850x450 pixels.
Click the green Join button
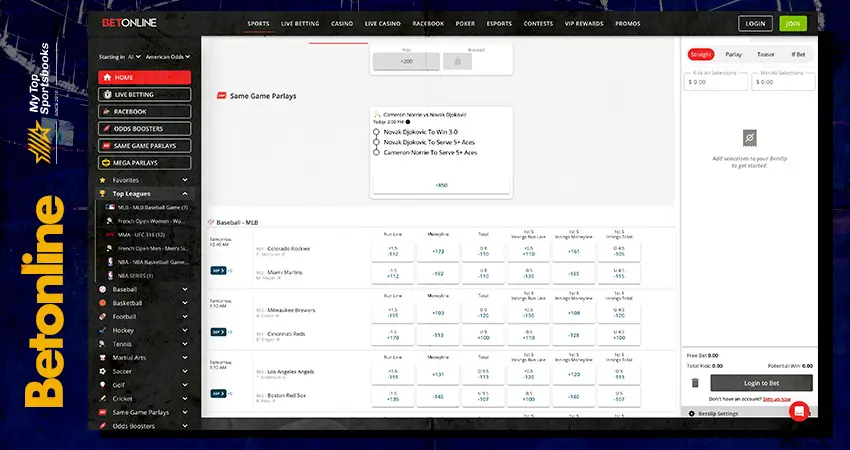point(793,23)
